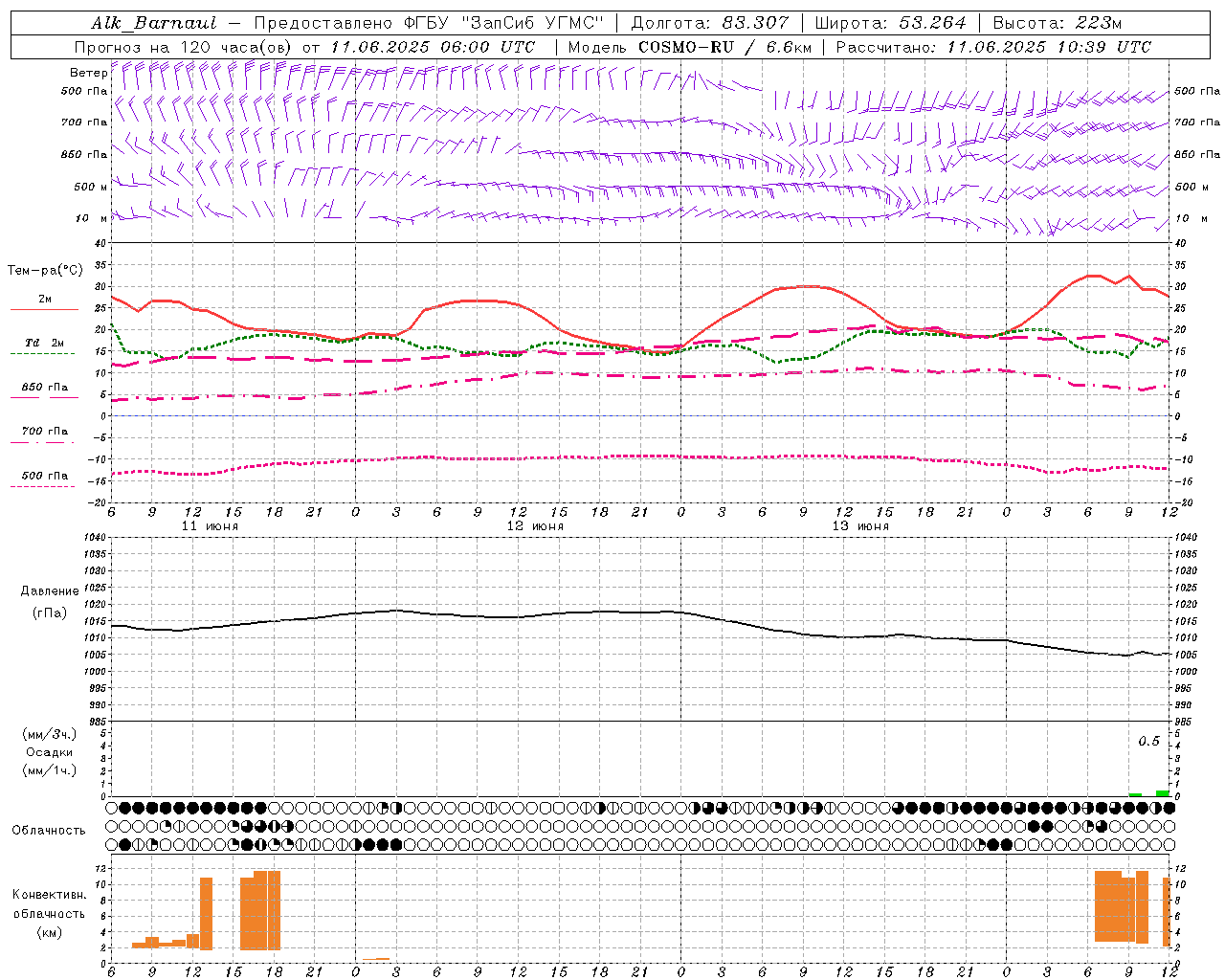Click the 'Прогноз на 120 часа(ов)' text
The height and width of the screenshot is (980, 1225).
(185, 47)
